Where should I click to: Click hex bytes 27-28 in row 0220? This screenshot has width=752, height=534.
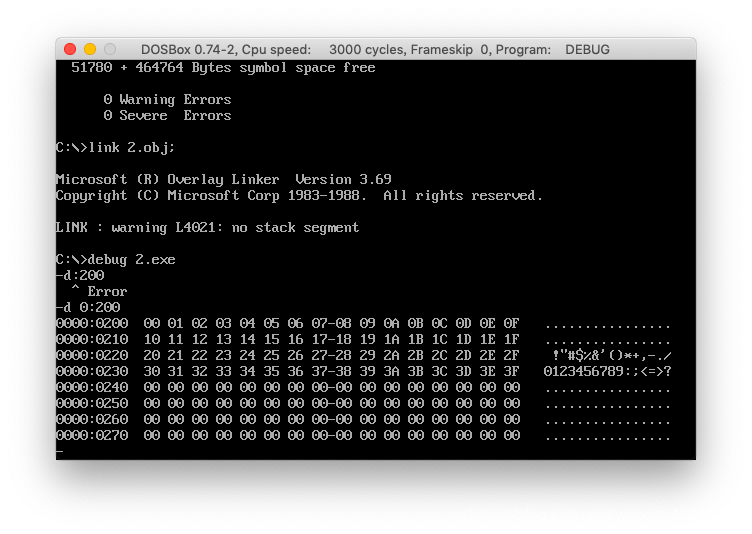tap(331, 356)
